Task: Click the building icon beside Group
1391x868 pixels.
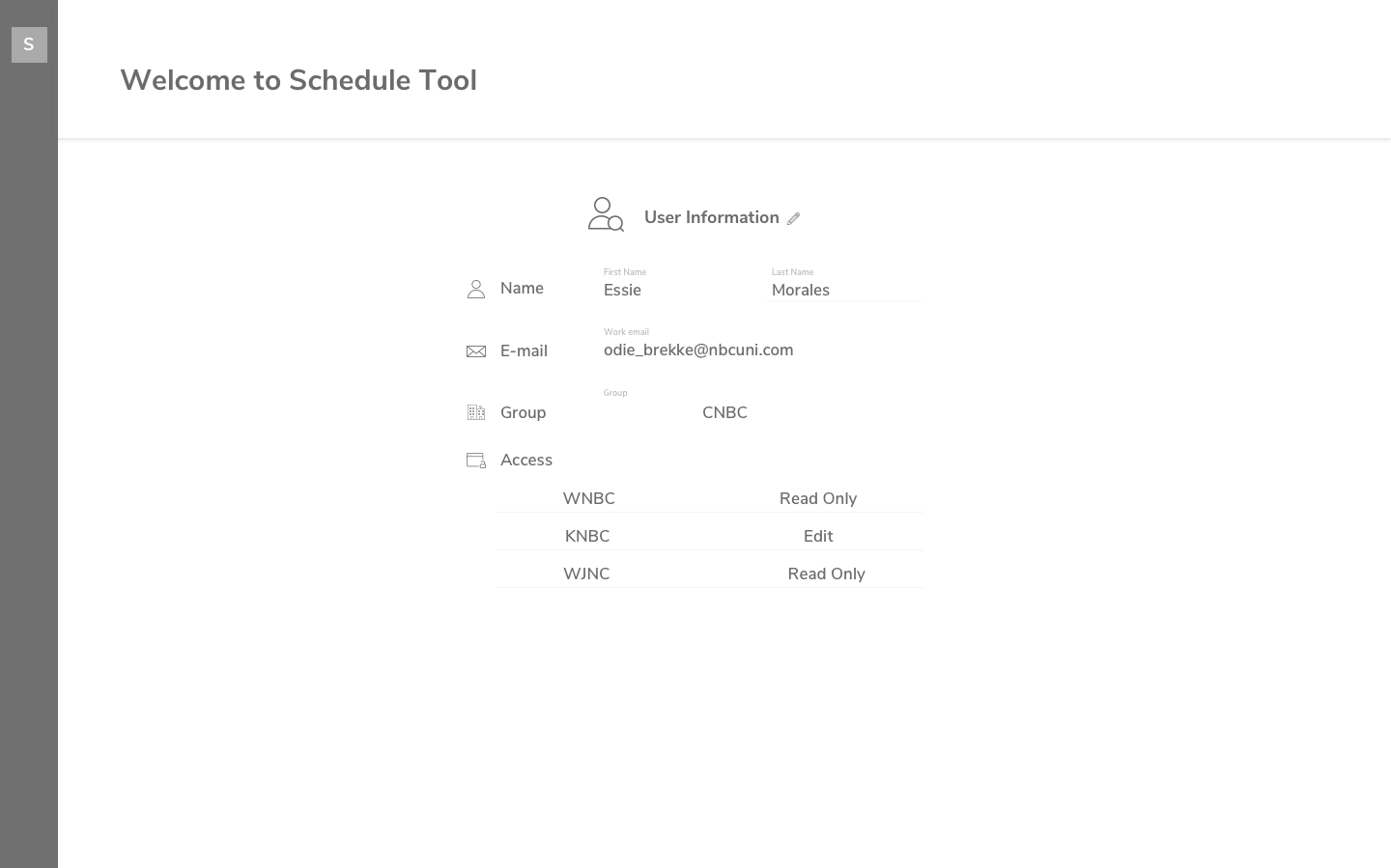Action: [476, 412]
